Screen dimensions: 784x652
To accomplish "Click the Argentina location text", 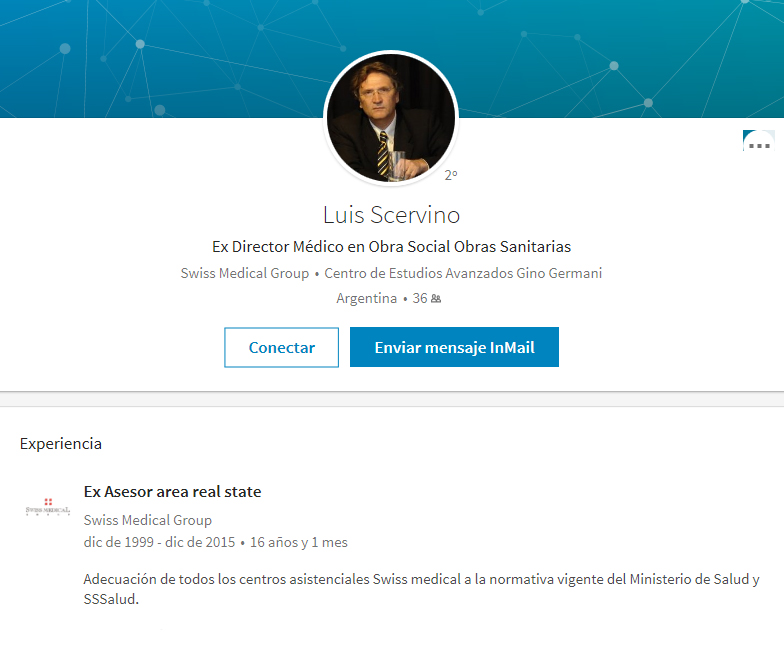I will point(366,298).
